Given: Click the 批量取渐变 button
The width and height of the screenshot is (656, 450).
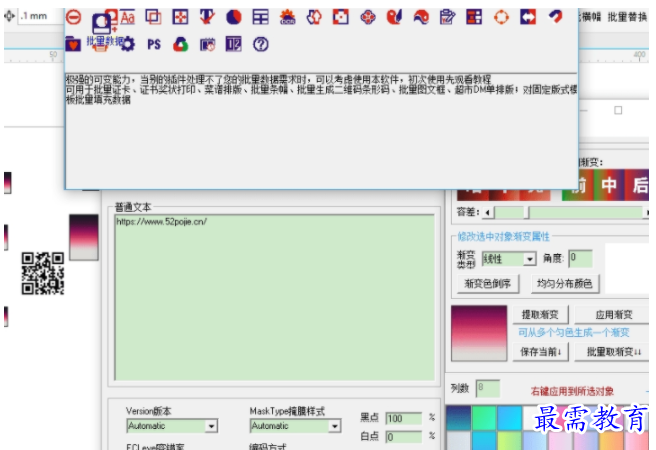Looking at the screenshot, I should [x=613, y=352].
